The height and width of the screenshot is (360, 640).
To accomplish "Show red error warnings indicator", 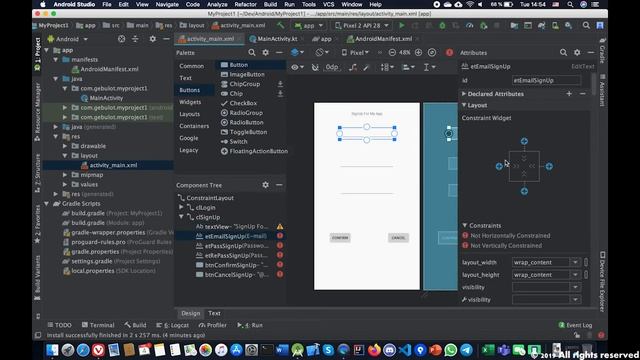I will (x=449, y=53).
